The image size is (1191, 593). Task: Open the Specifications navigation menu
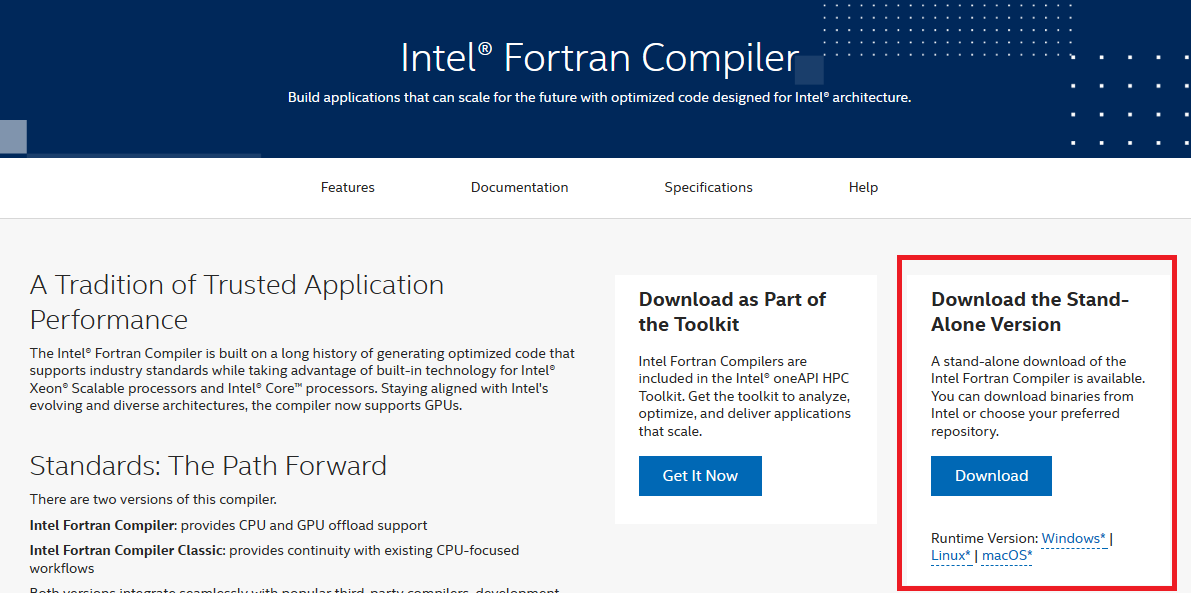[x=708, y=187]
